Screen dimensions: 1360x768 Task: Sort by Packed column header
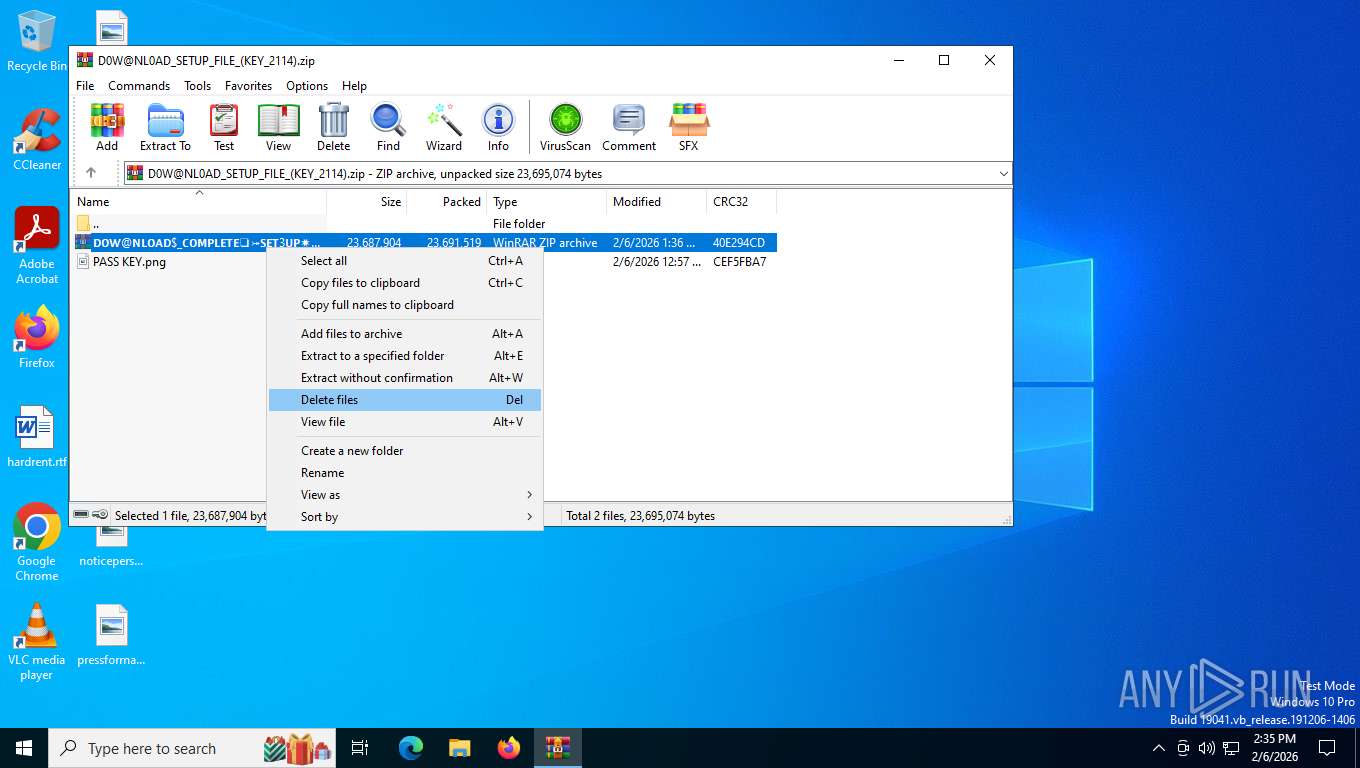pos(446,202)
